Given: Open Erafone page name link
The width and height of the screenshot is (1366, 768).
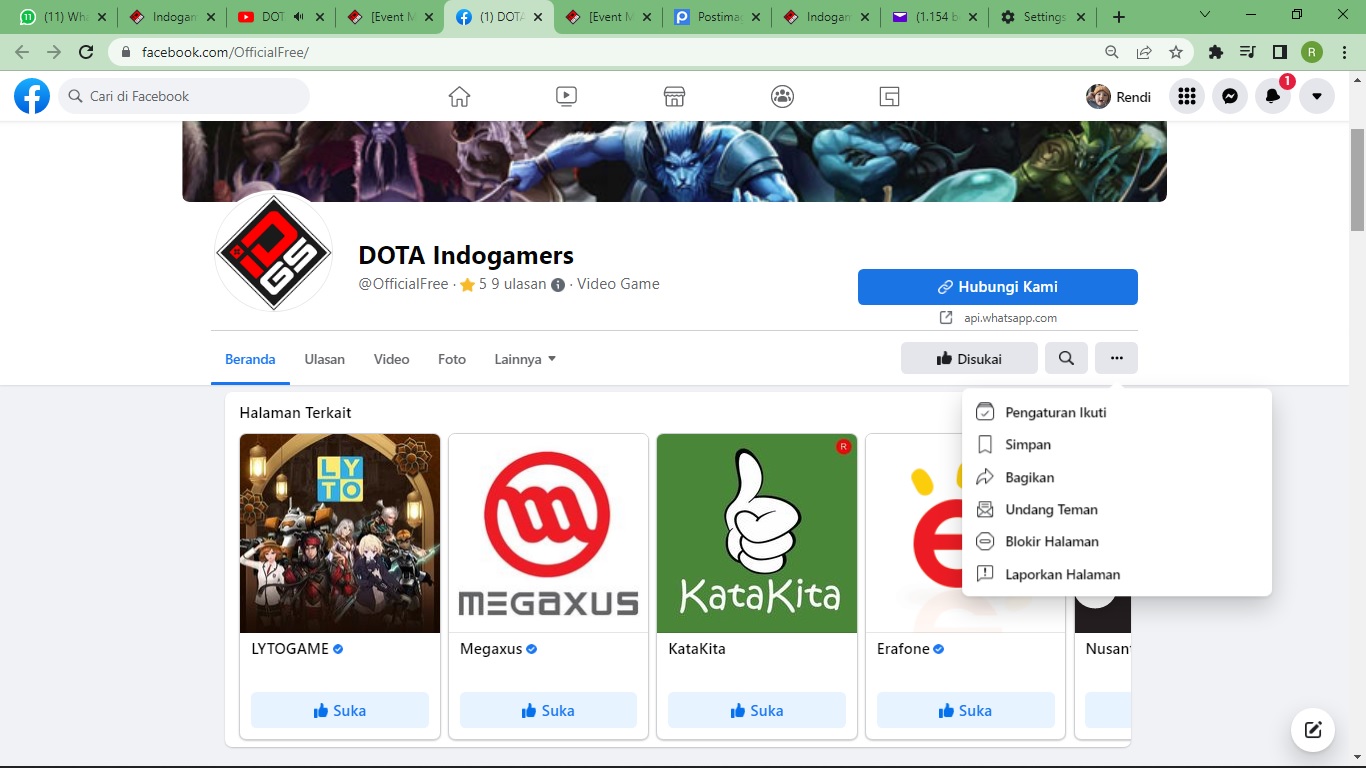Looking at the screenshot, I should pos(903,649).
